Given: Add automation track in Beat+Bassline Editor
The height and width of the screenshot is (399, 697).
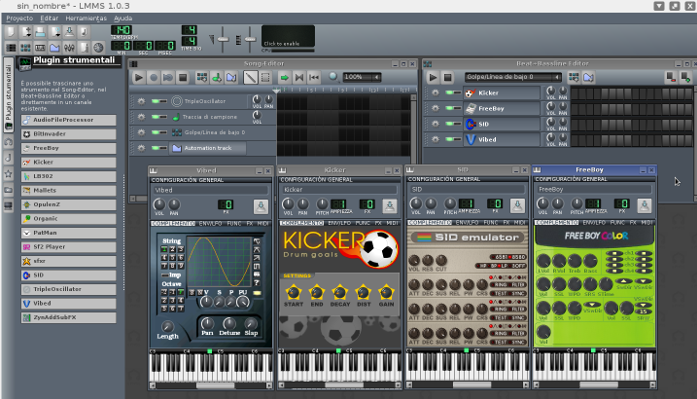Looking at the screenshot, I should click(x=589, y=78).
